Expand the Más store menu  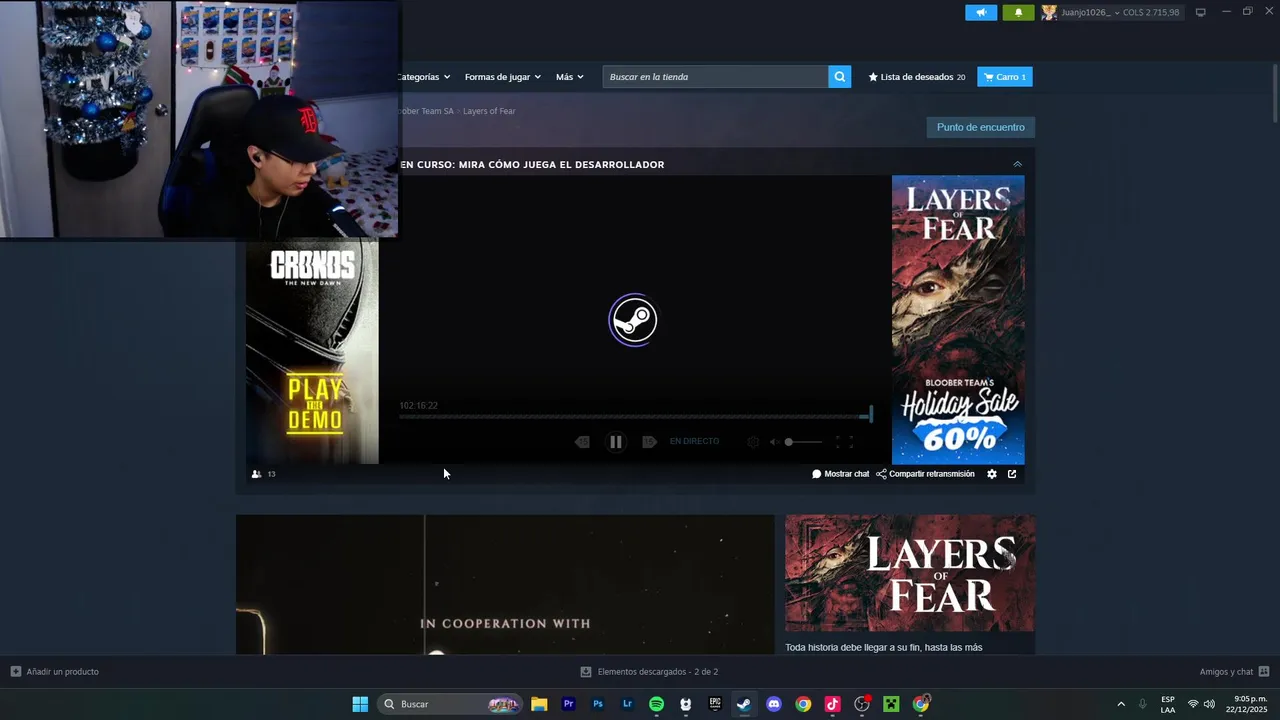[x=569, y=77]
